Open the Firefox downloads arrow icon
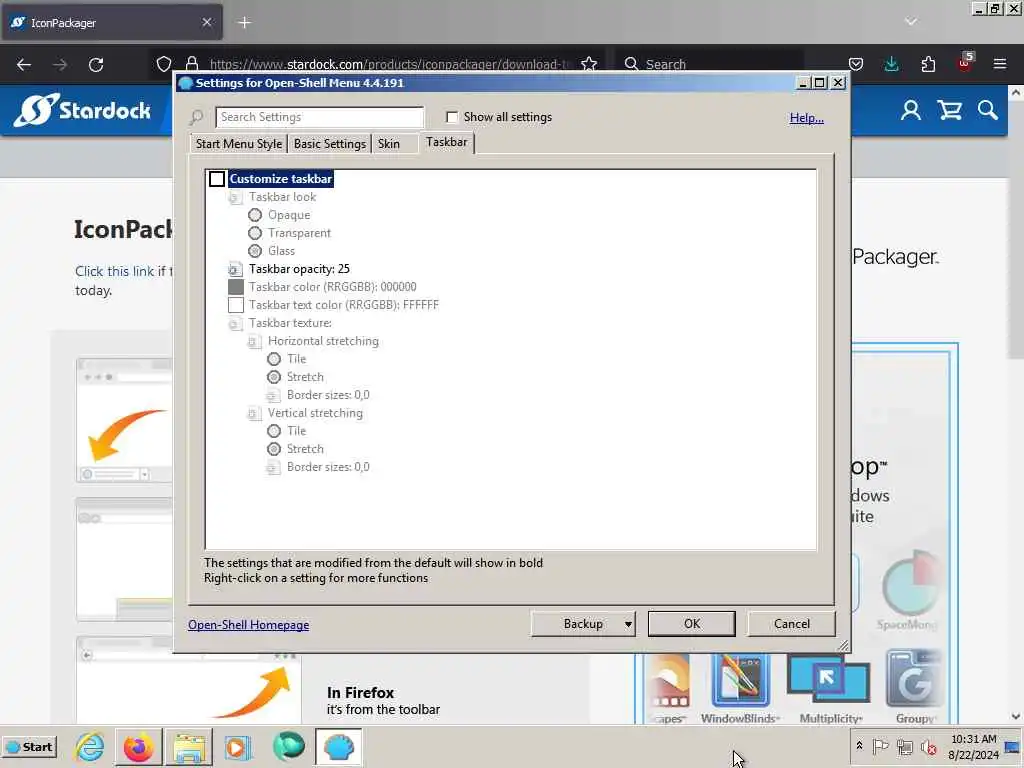This screenshot has width=1024, height=768. click(x=891, y=64)
